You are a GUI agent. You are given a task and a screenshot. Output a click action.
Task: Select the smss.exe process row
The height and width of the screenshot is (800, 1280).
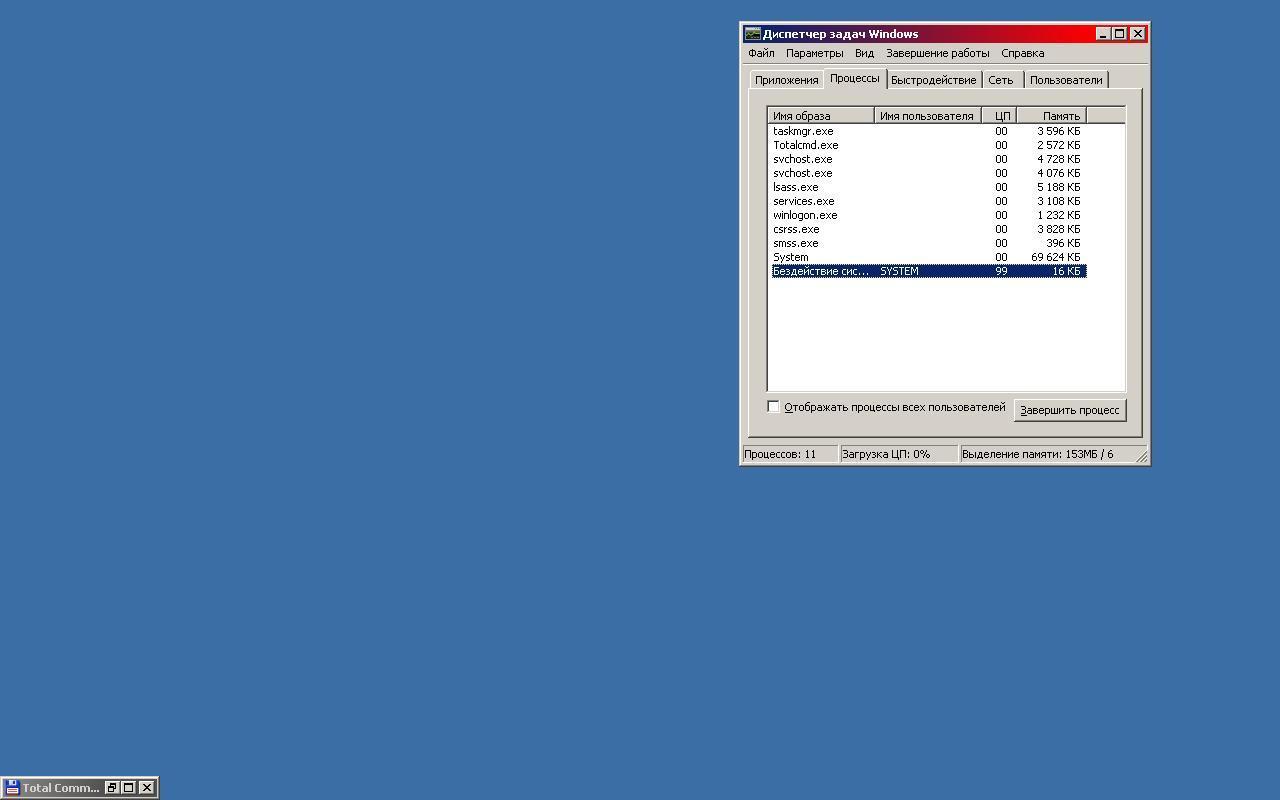click(928, 243)
